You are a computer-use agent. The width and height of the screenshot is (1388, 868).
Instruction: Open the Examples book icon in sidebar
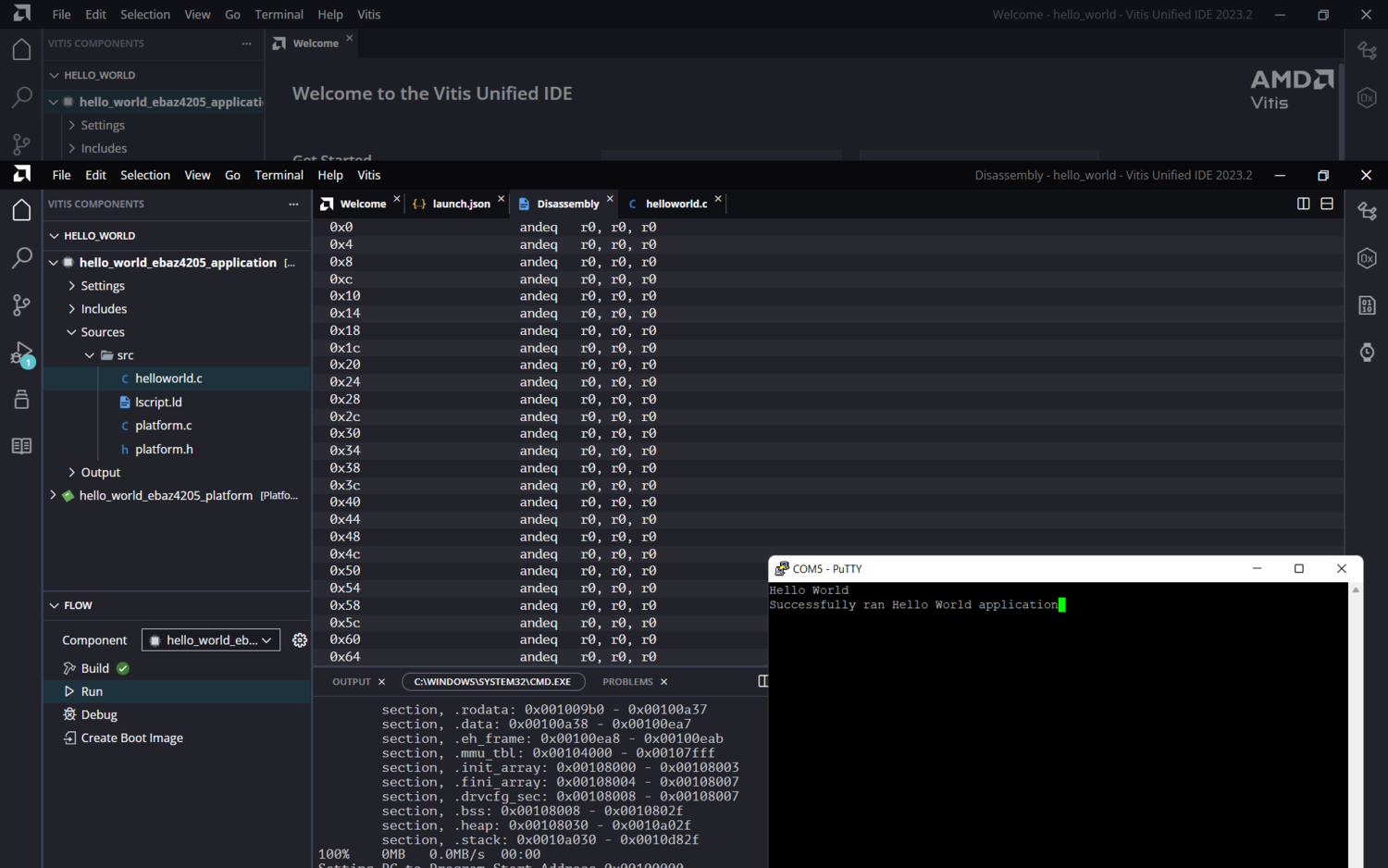(x=21, y=446)
